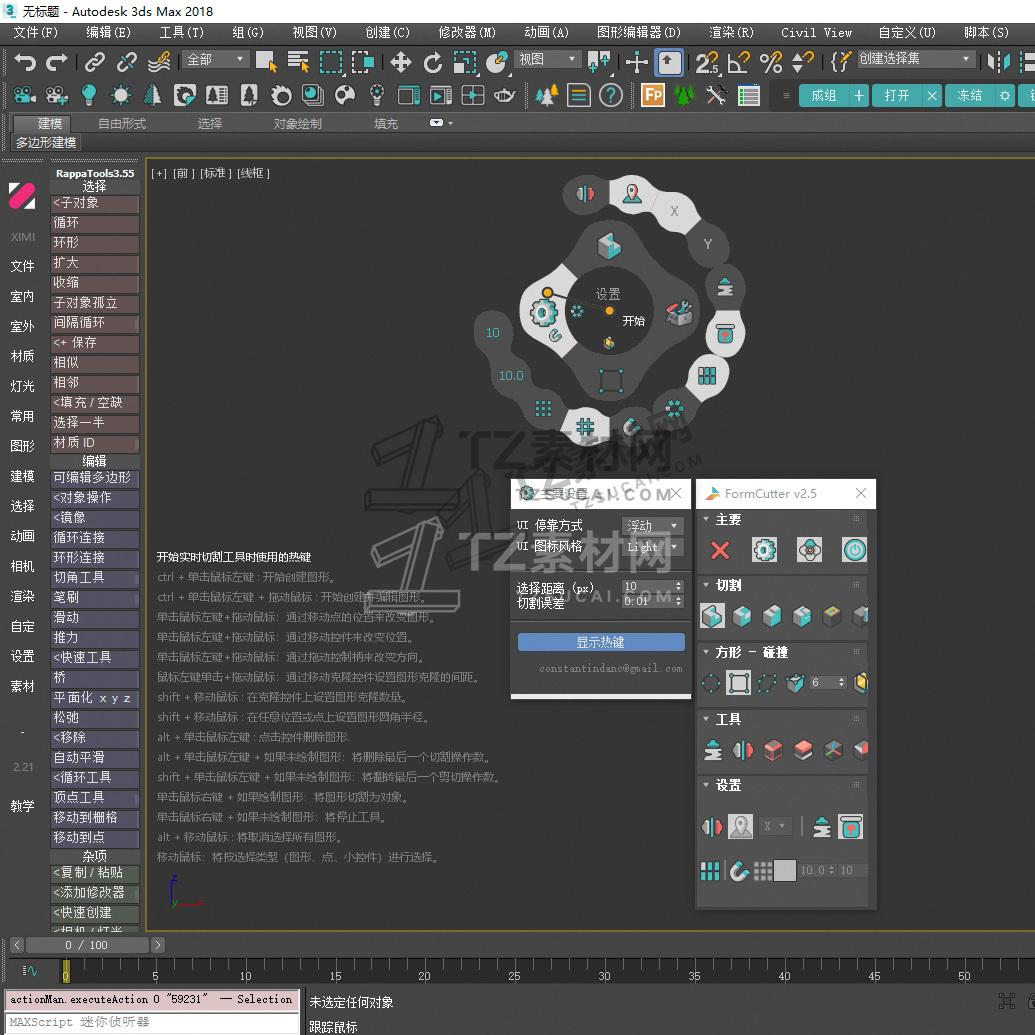Open the UI 停靠方式 dropdown showing 浮动
1035x1035 pixels.
652,526
